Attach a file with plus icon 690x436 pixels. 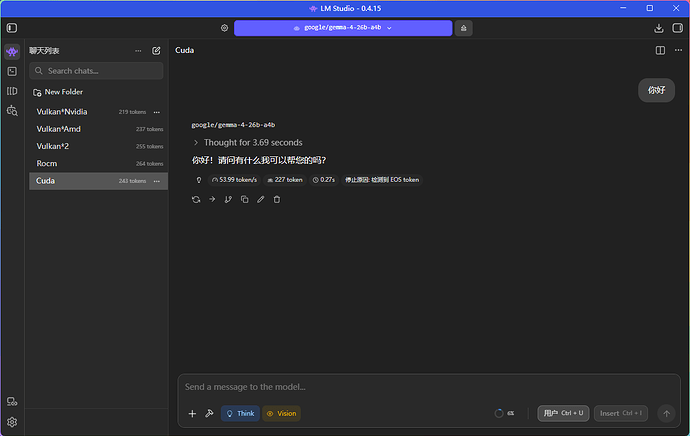coord(192,414)
